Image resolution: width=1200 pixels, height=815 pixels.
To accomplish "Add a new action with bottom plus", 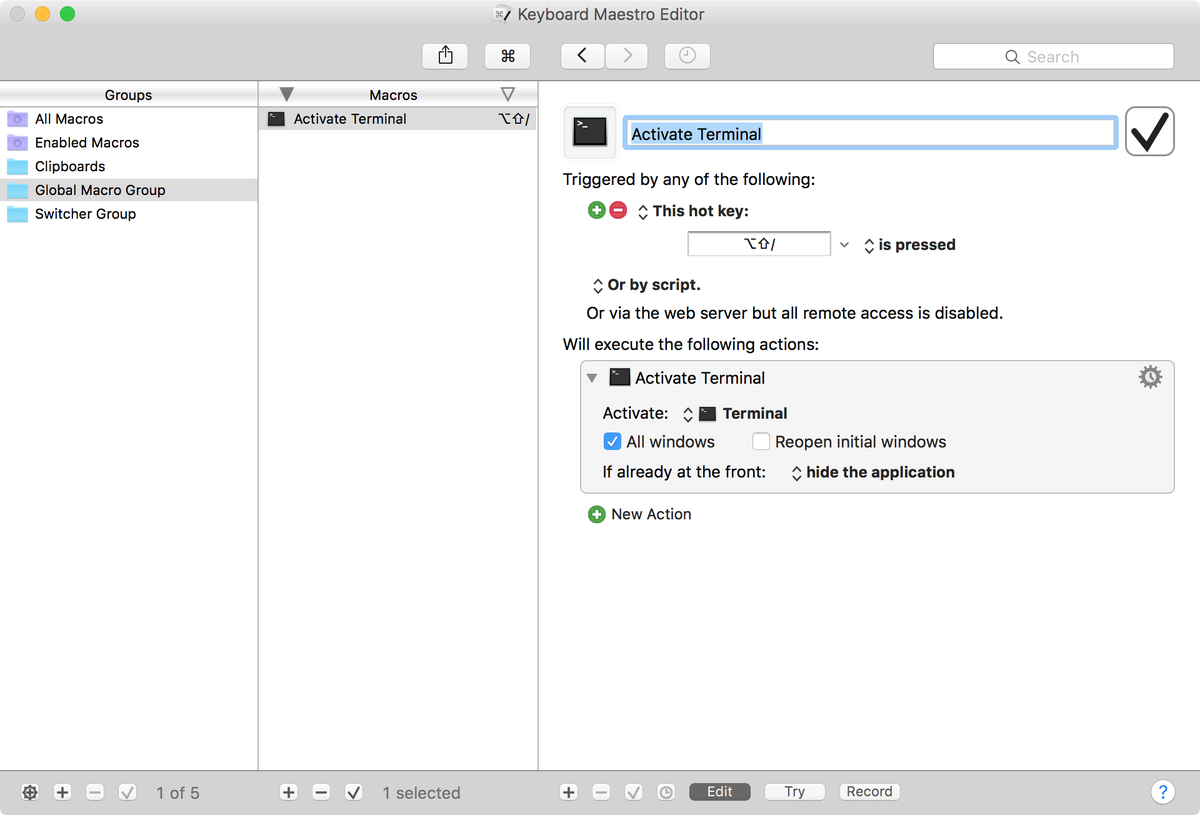I will pos(569,792).
